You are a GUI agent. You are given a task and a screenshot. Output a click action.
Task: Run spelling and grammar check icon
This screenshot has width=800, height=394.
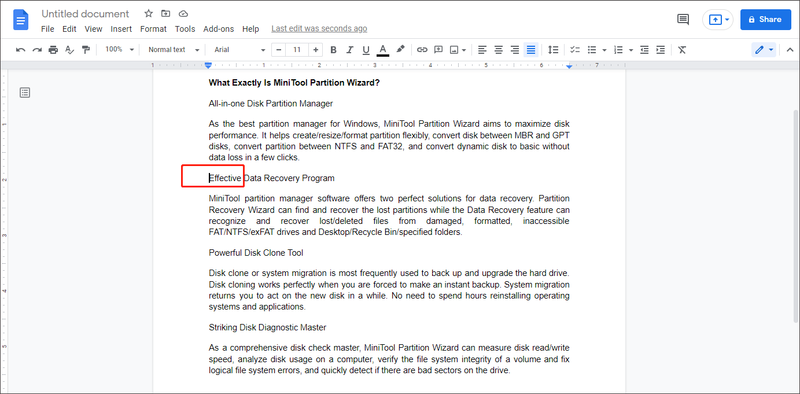(x=70, y=50)
